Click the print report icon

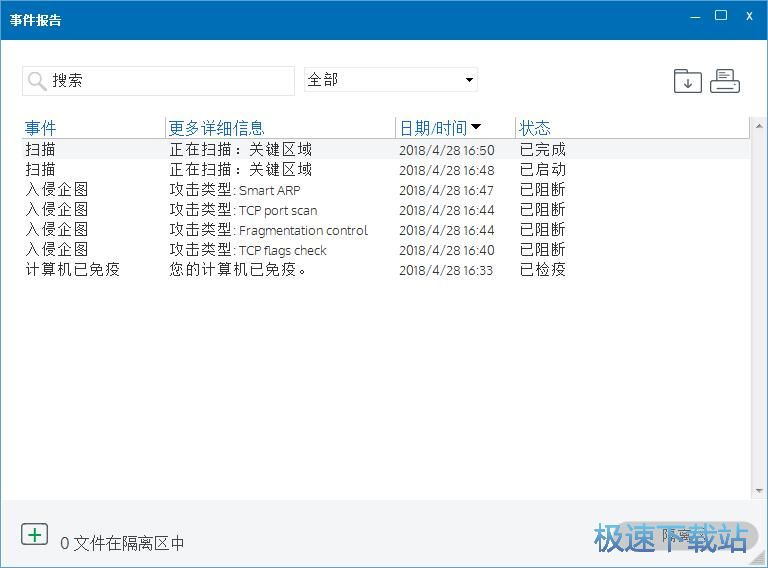point(725,81)
